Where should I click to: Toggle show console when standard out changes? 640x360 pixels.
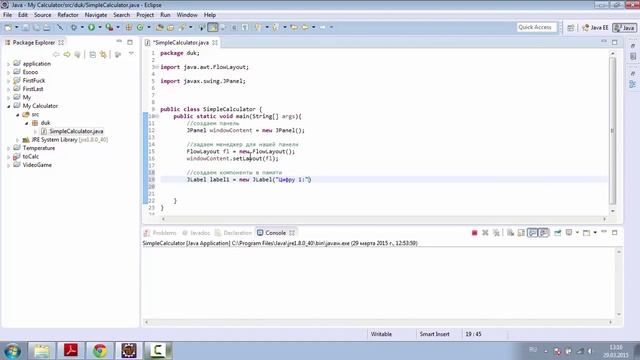(x=532, y=233)
